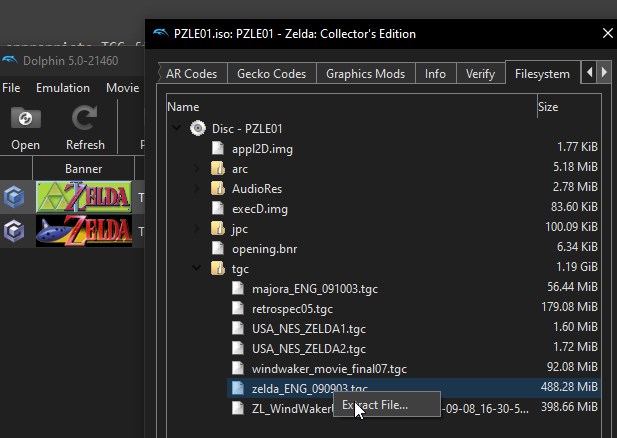Screen dimensions: 617x438
Task: Click 488.28 MiB size value
Action: click(569, 386)
